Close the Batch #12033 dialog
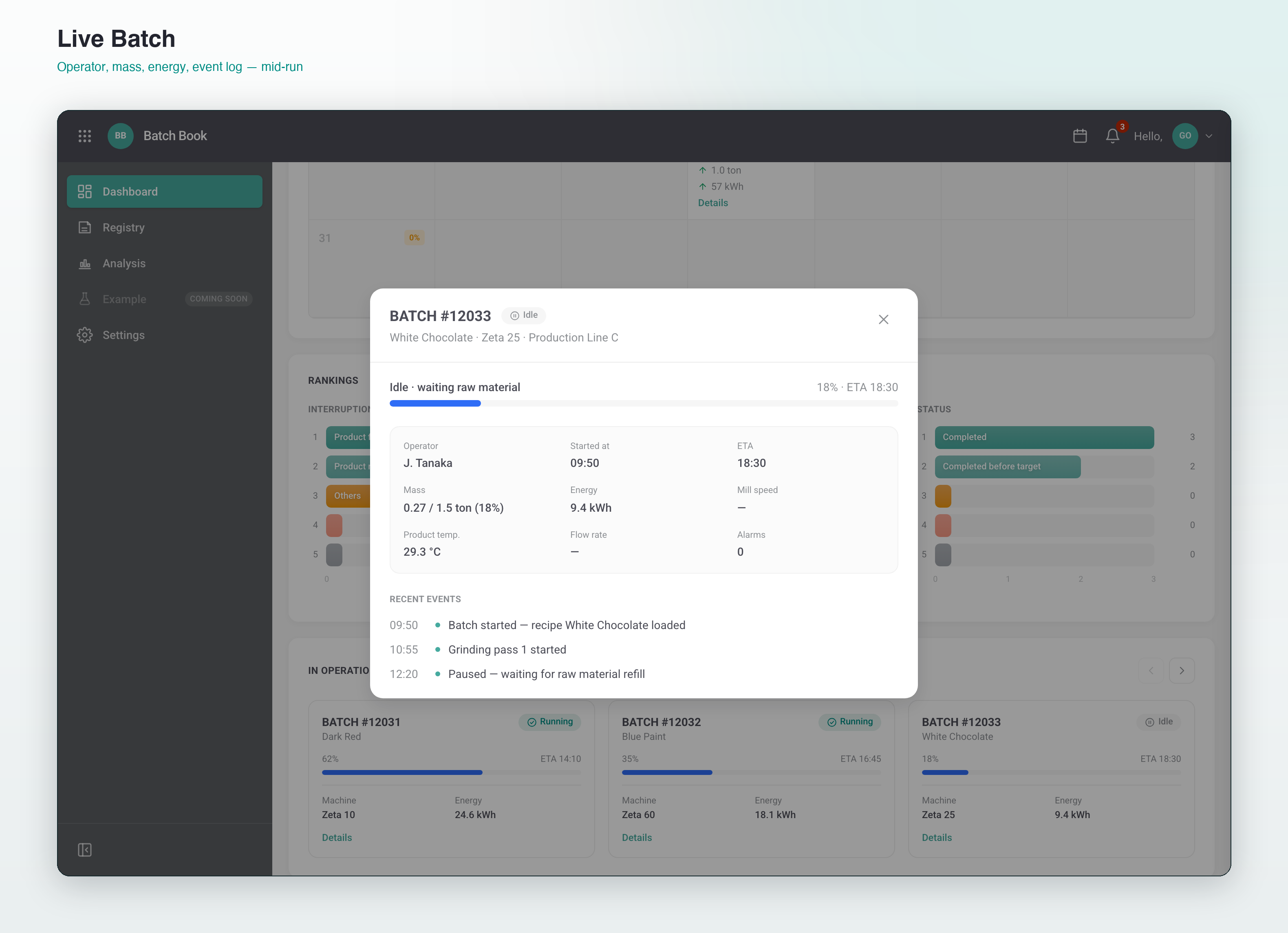 (x=883, y=319)
